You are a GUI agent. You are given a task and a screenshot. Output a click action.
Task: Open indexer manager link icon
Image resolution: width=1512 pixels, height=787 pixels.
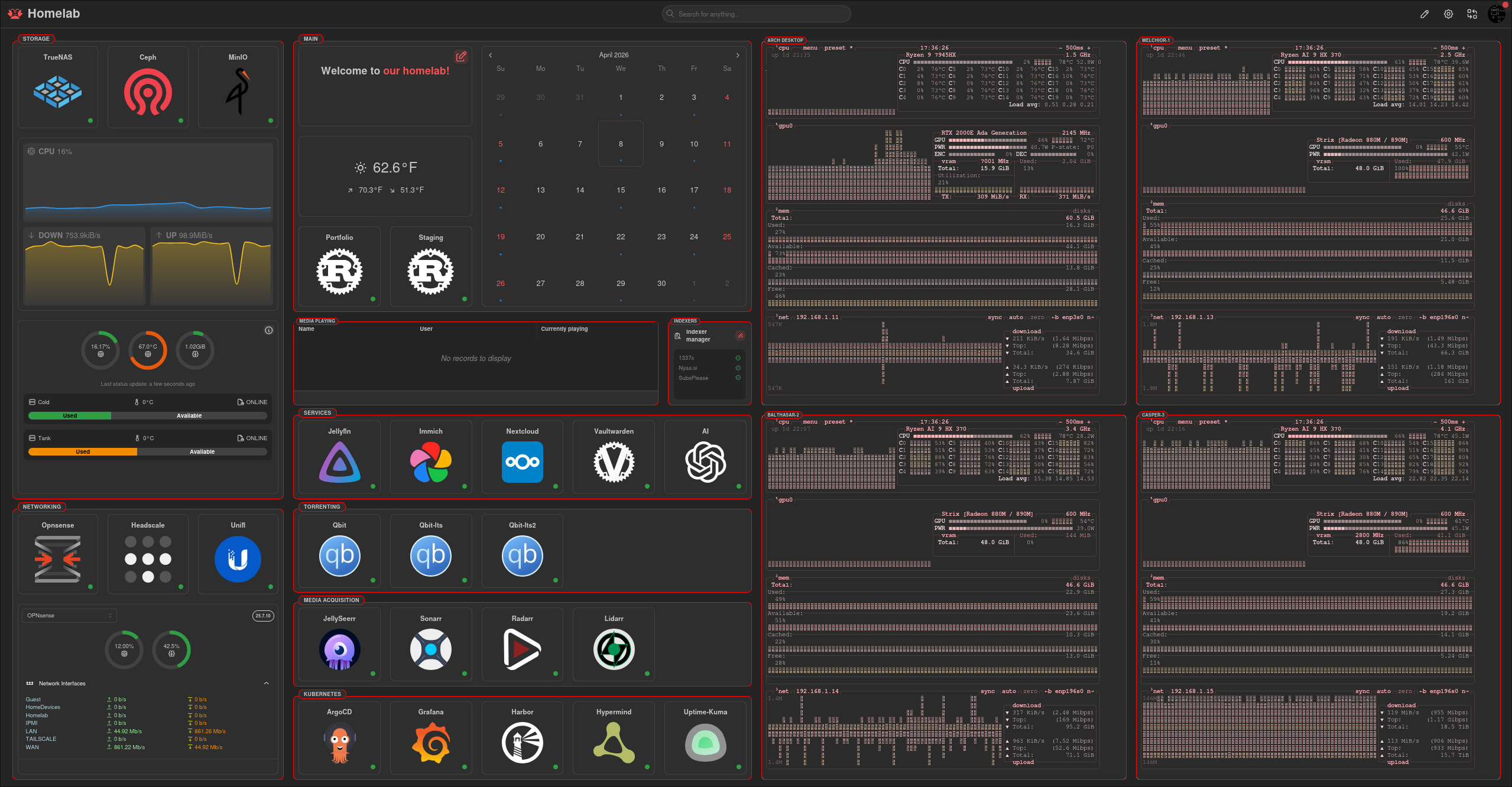click(x=740, y=336)
